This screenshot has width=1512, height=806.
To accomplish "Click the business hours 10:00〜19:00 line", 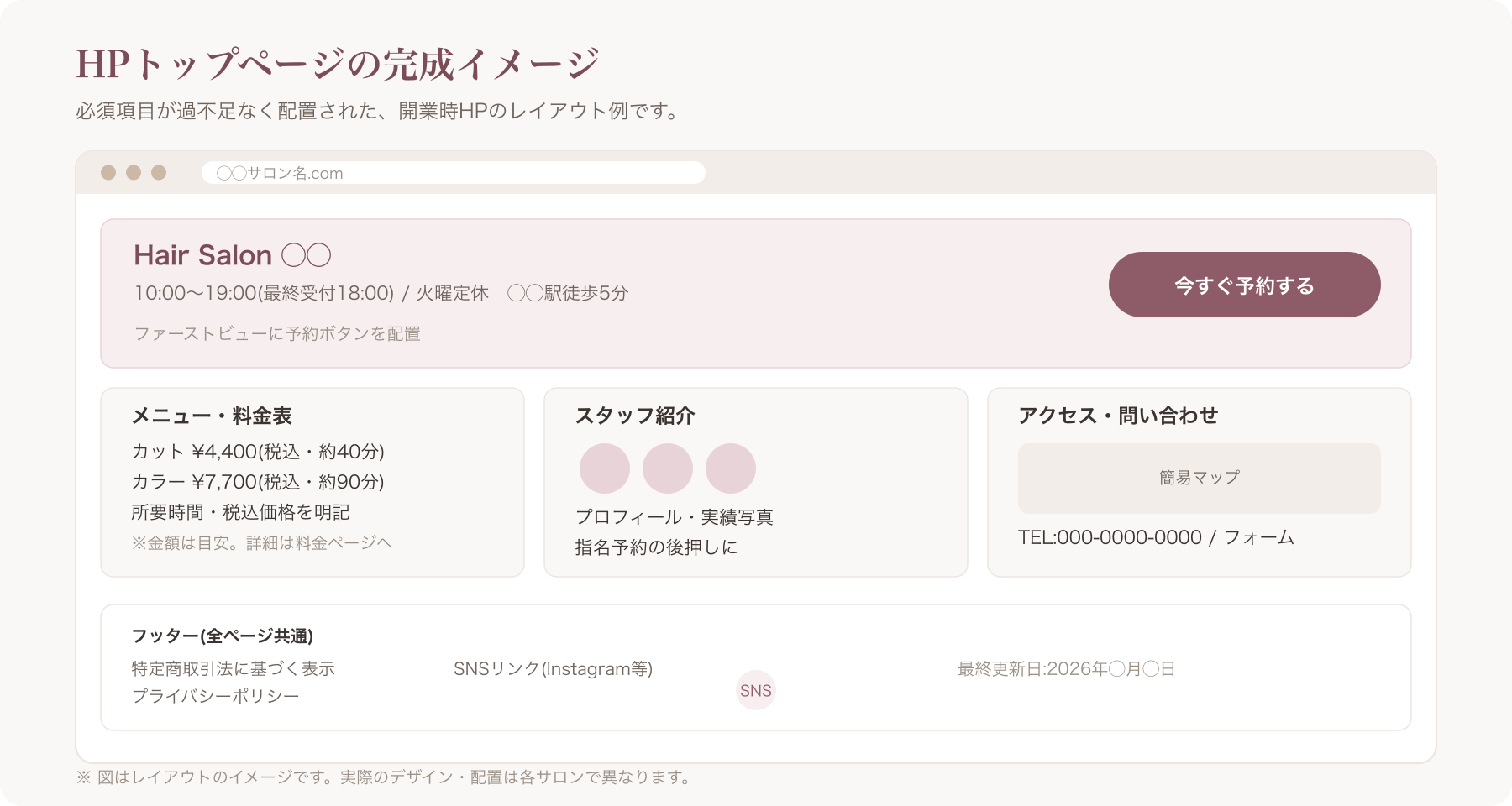I will tap(381, 293).
